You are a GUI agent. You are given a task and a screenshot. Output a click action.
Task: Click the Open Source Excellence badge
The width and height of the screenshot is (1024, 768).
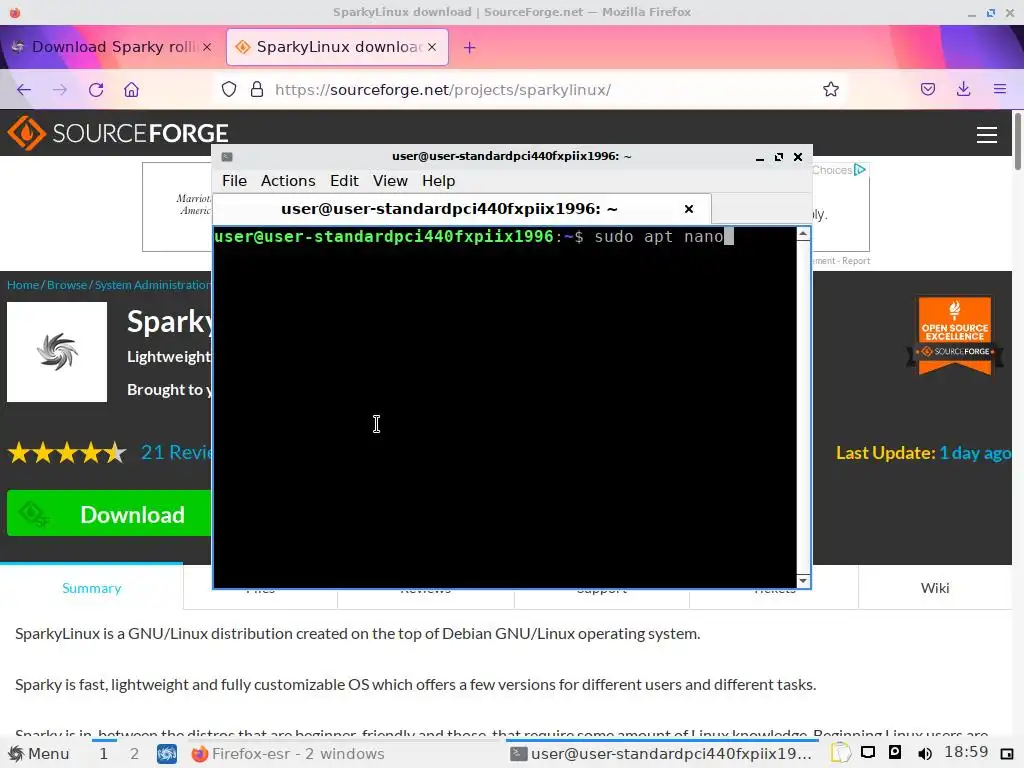pyautogui.click(x=954, y=336)
